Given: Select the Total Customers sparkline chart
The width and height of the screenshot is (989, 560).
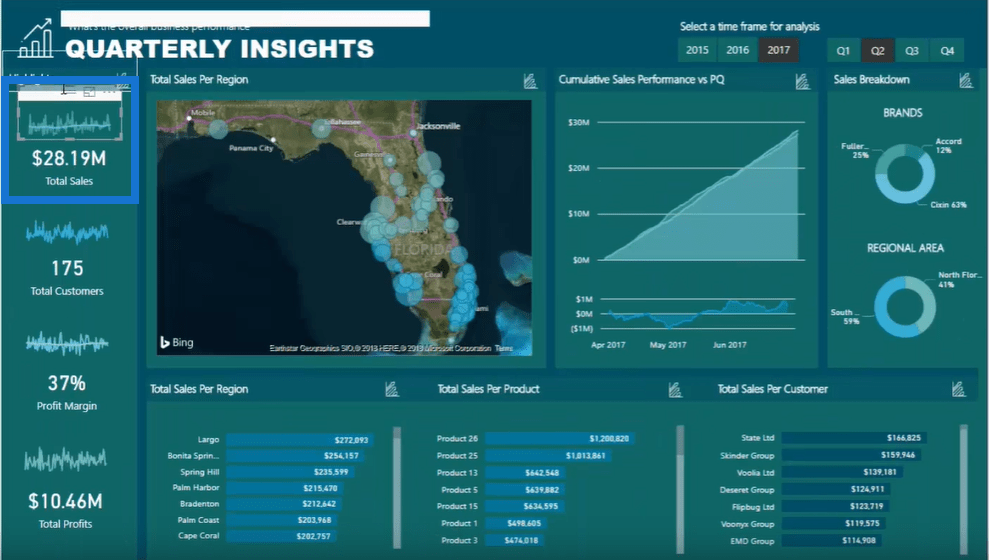Looking at the screenshot, I should coord(67,233).
